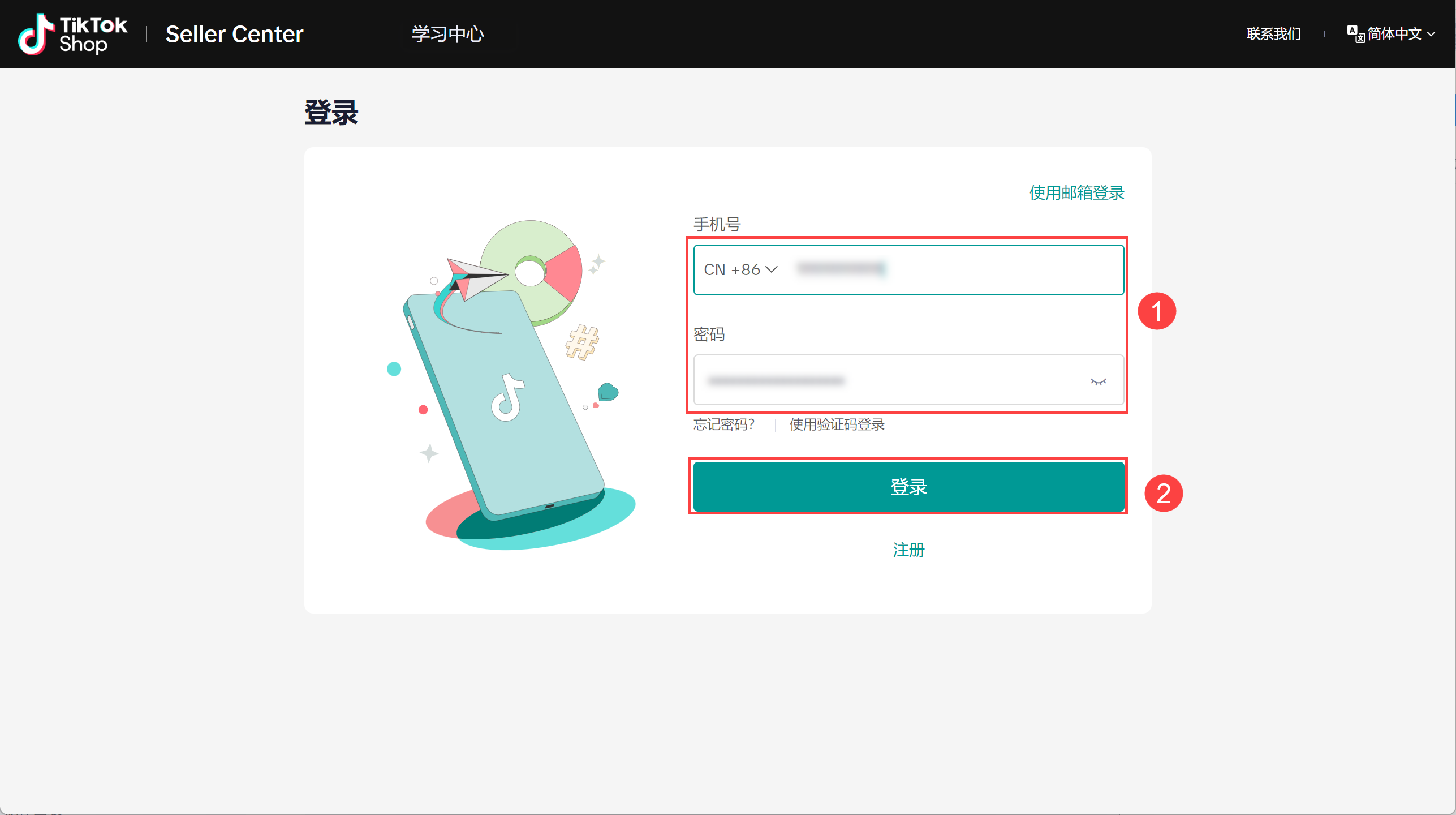Click the TikTok music note logo
This screenshot has width=1456, height=815.
(x=35, y=34)
